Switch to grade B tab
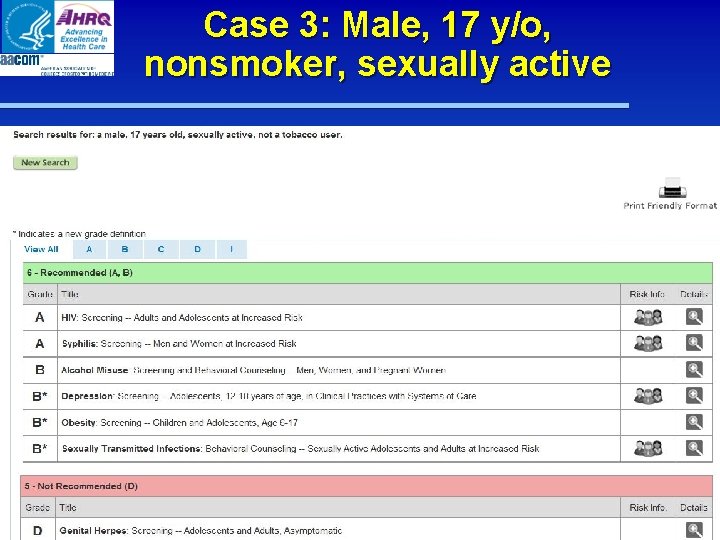 [x=125, y=249]
